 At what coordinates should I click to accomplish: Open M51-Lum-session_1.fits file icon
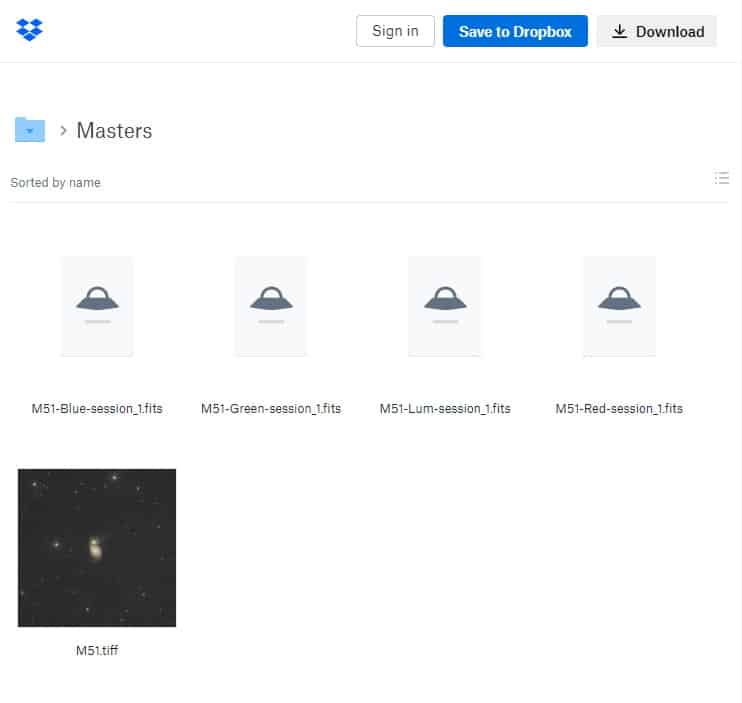(x=444, y=306)
